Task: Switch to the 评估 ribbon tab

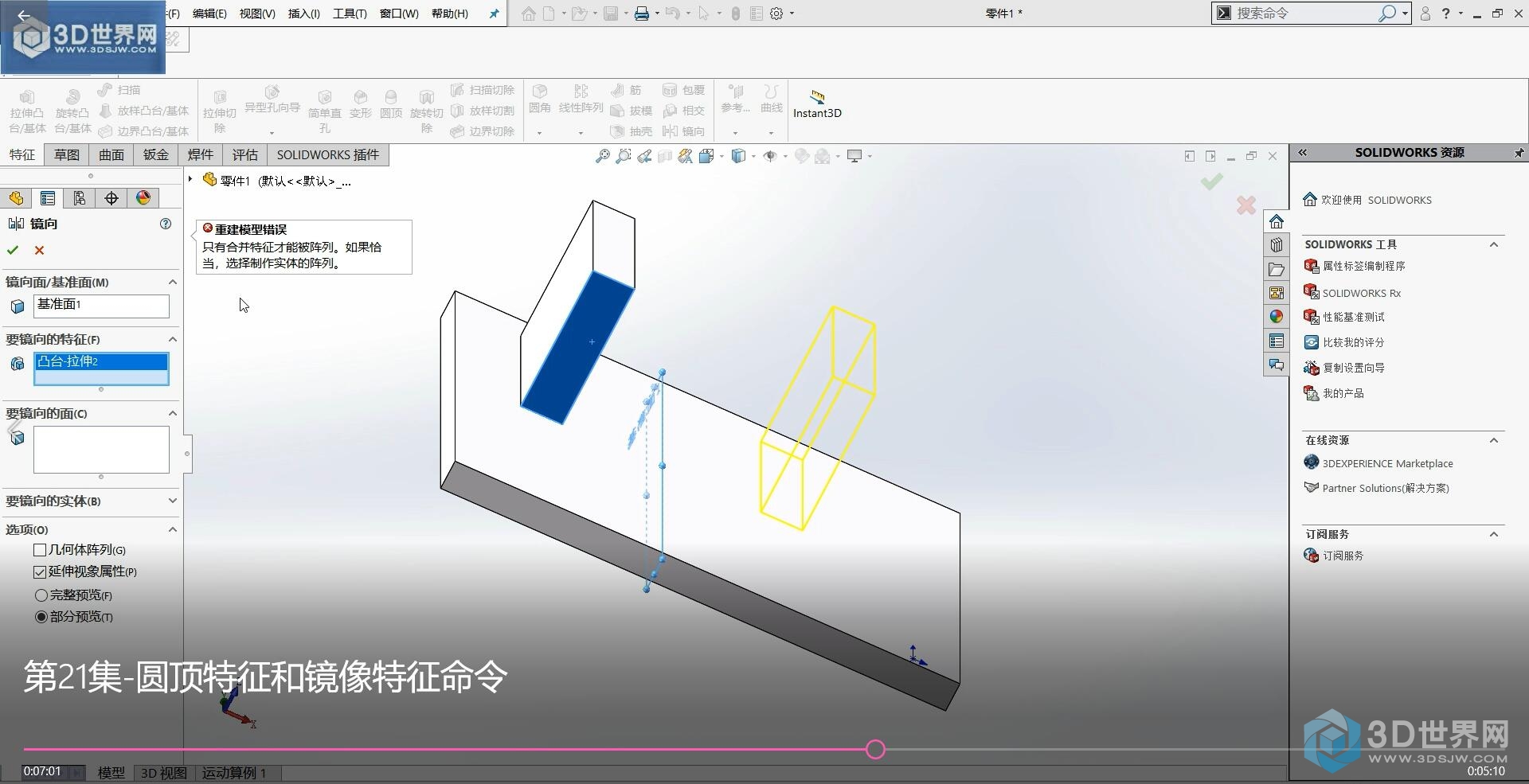Action: pos(245,154)
